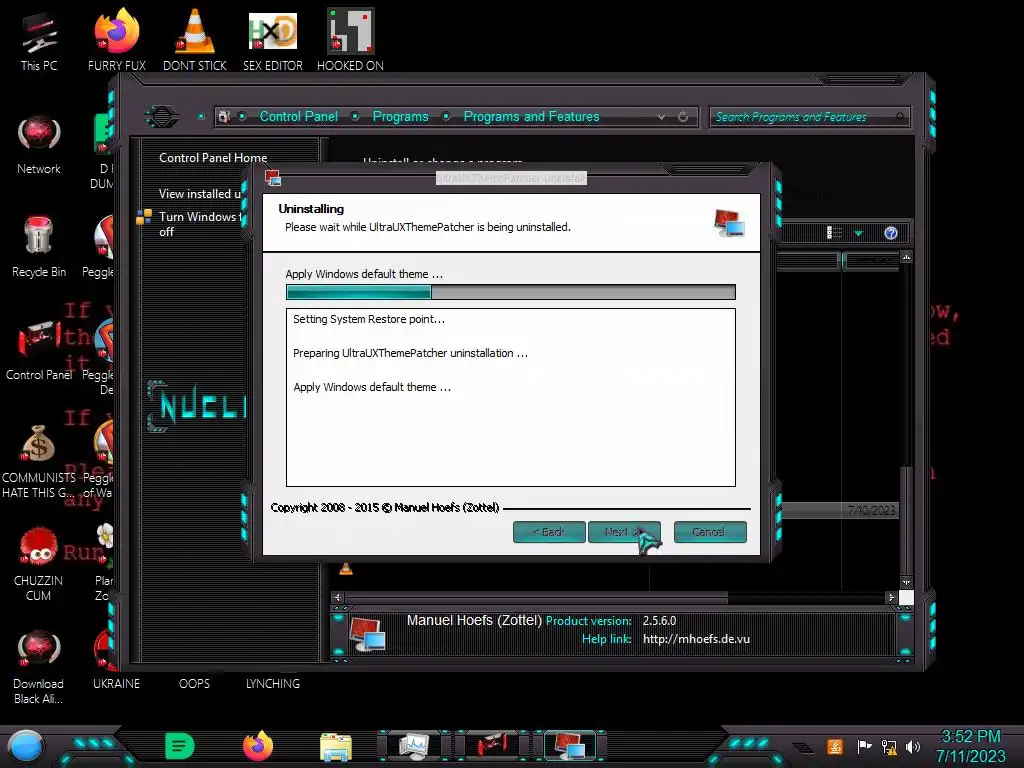
Task: Select the Control Panel desktop icon
Action: pos(39,351)
